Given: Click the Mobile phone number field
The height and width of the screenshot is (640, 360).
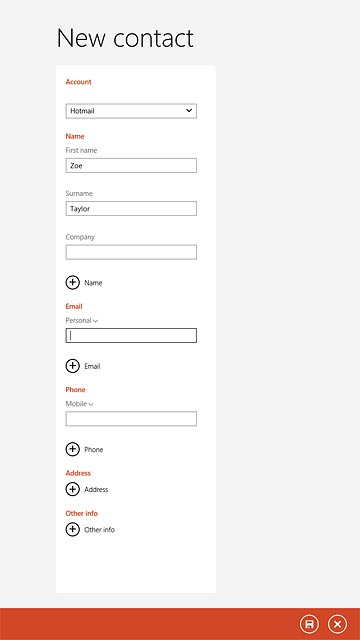Looking at the screenshot, I should [x=131, y=419].
